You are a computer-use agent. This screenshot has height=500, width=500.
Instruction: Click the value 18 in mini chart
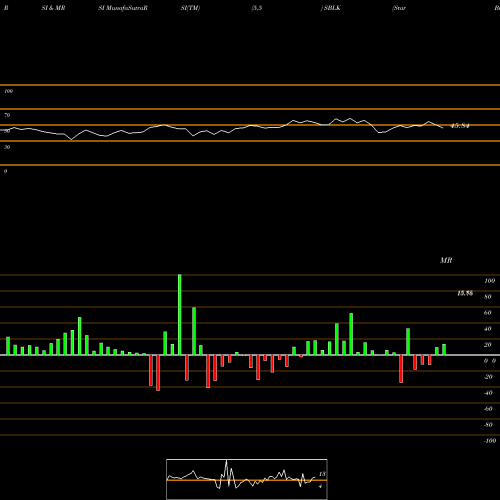322,474
